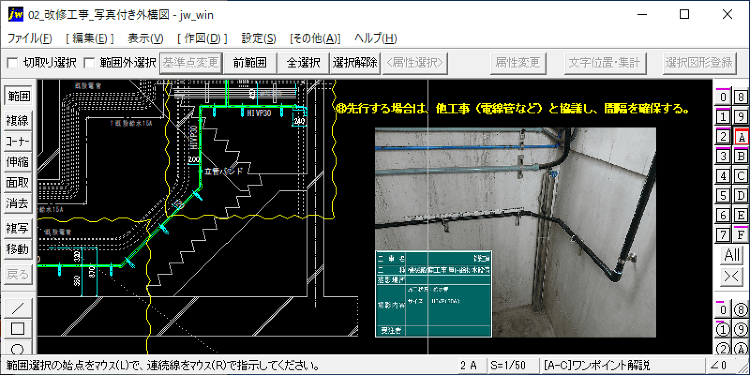Open the 編集(E) menu
The width and height of the screenshot is (750, 375).
[90, 39]
